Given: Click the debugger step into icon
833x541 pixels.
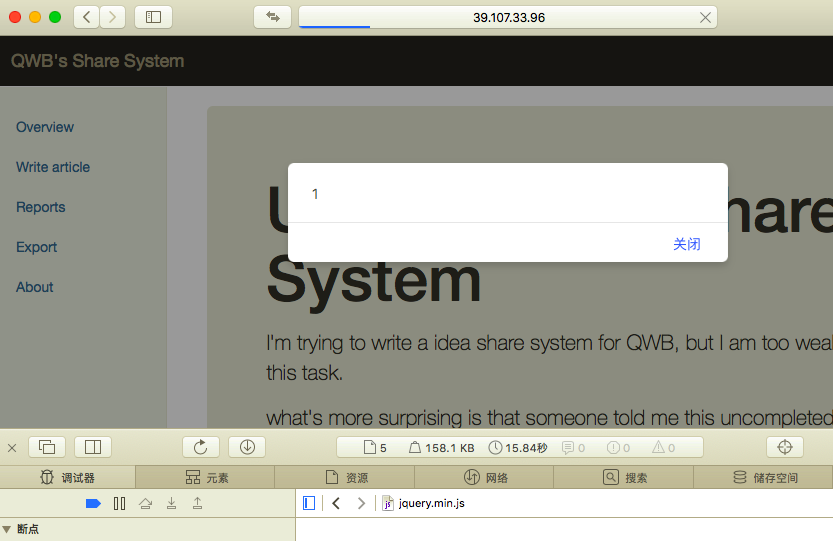Looking at the screenshot, I should [172, 503].
